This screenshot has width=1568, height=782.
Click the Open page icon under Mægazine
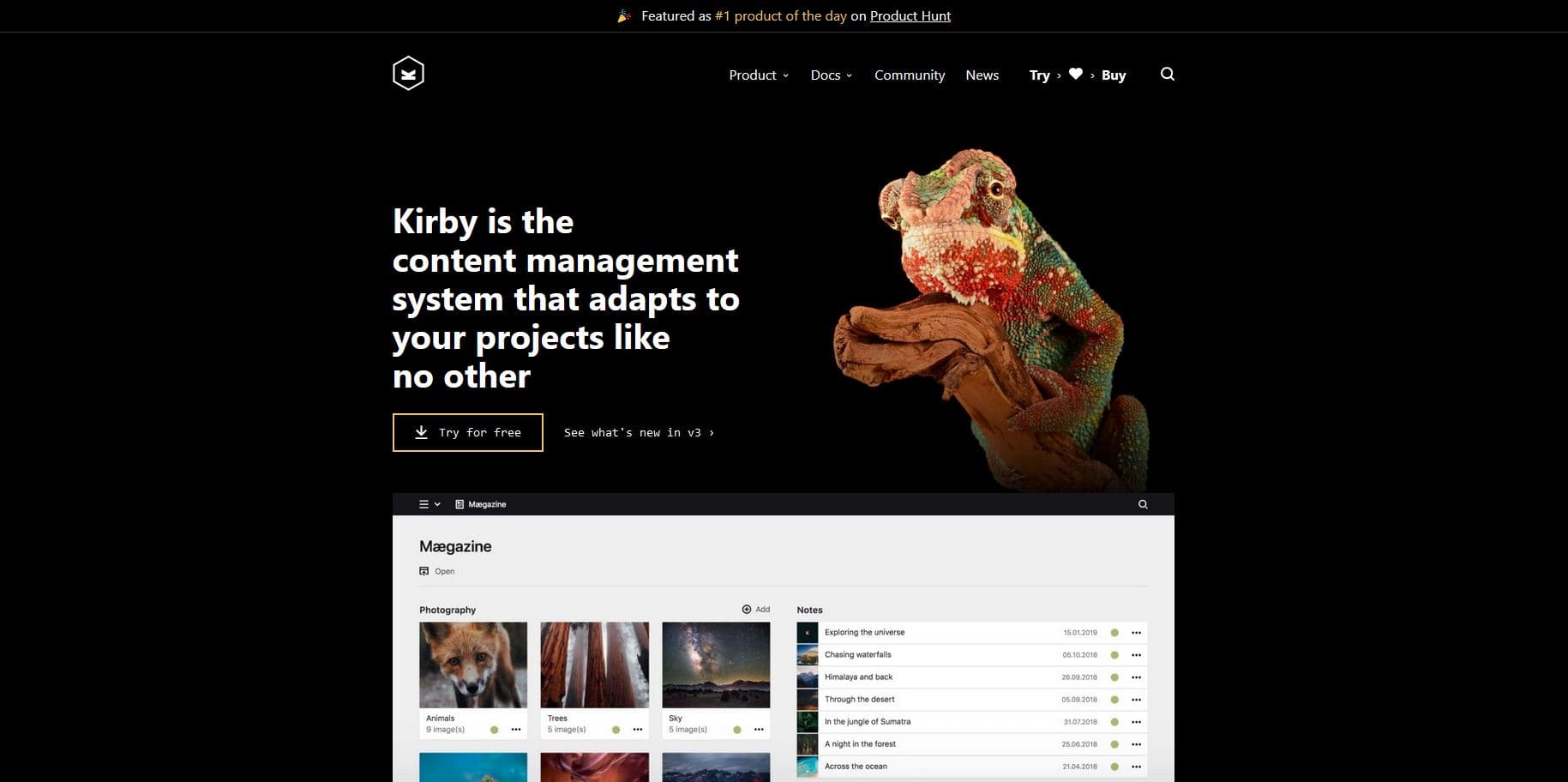click(424, 571)
